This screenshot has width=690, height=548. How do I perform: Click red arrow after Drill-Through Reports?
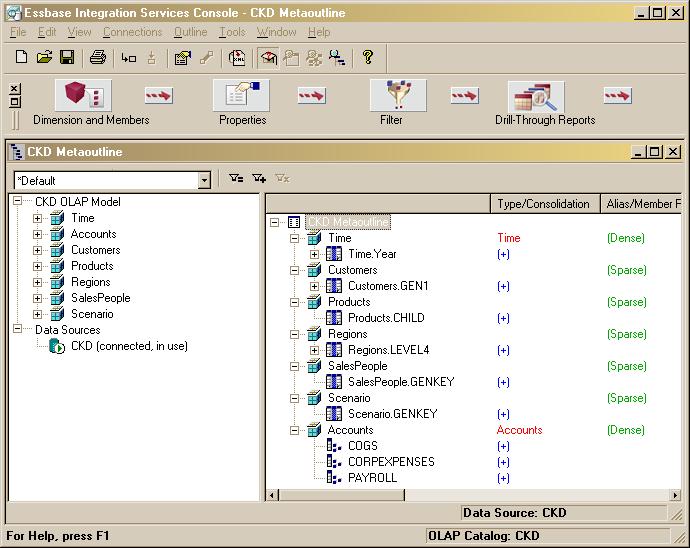617,96
